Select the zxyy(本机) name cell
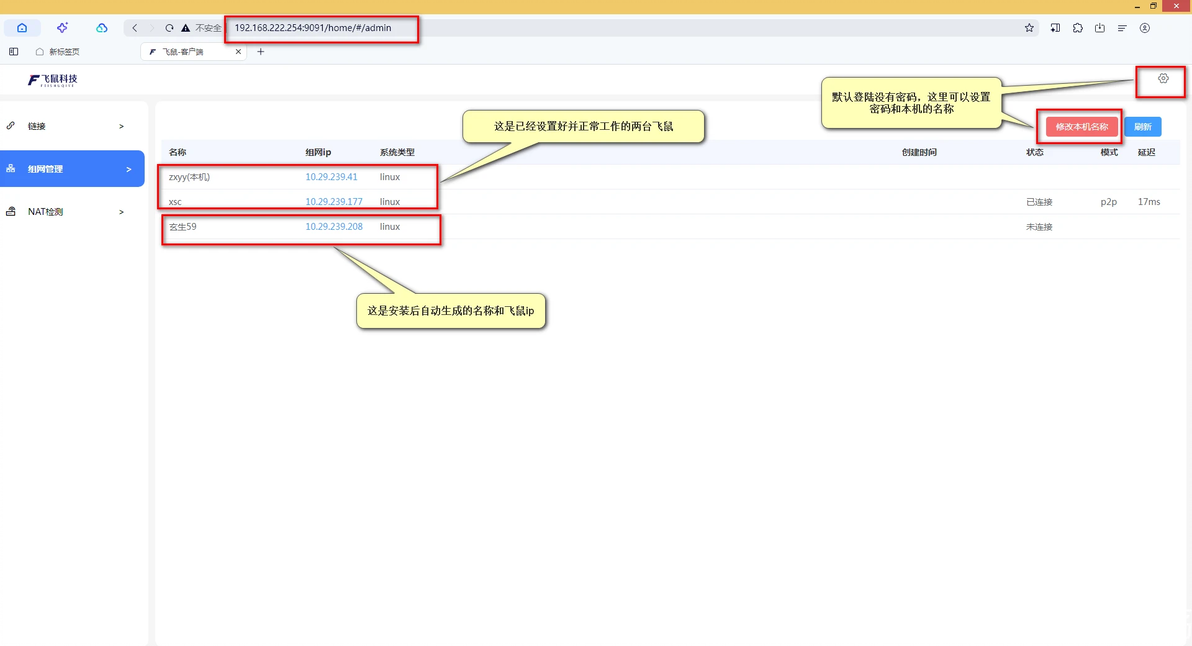Screen dimensions: 1192x646 pos(189,177)
